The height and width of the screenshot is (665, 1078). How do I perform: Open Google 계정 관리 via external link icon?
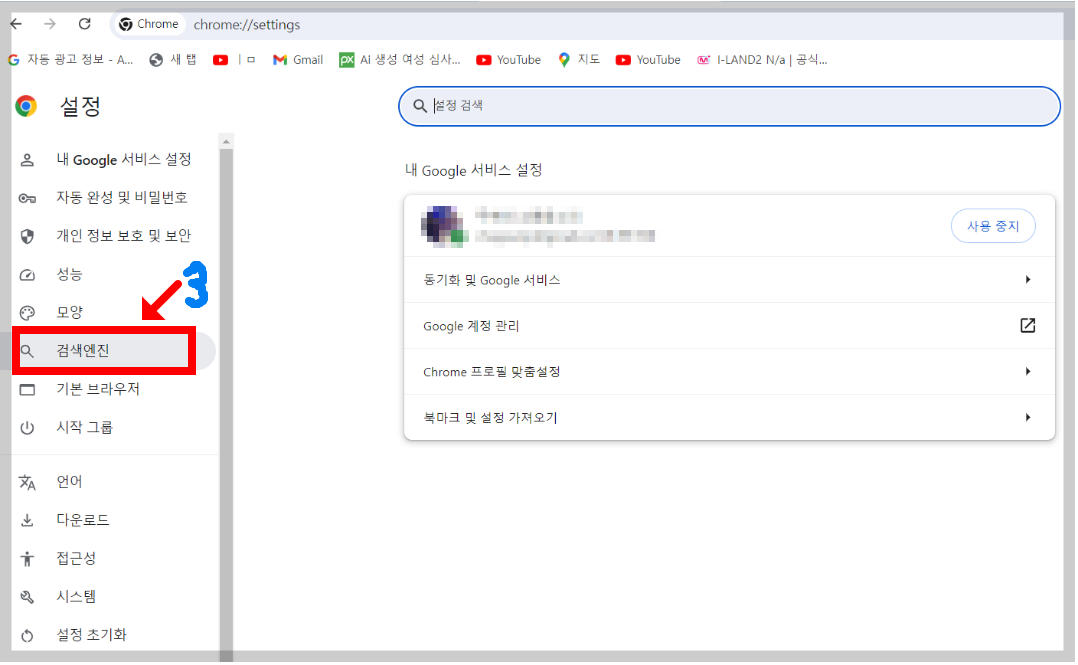[1028, 325]
